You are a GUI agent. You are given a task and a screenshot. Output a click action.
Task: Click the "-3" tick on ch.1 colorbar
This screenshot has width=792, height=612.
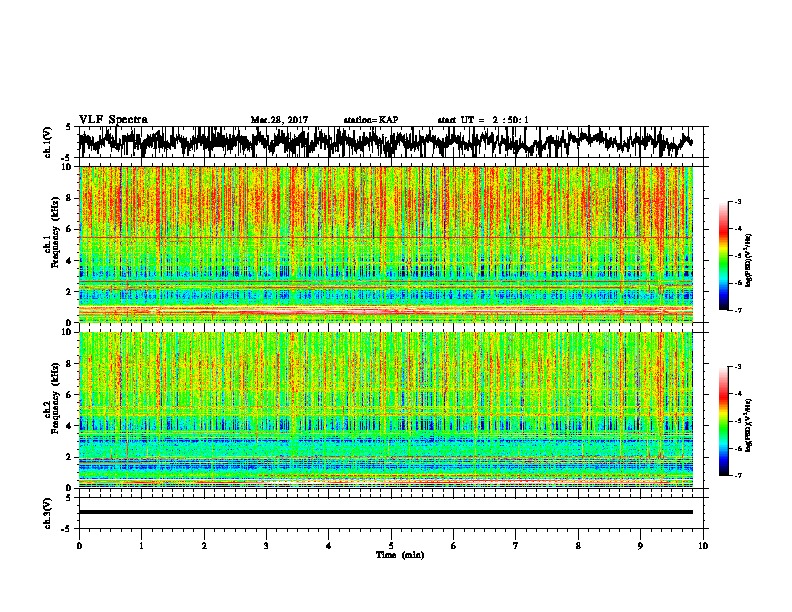pos(738,201)
